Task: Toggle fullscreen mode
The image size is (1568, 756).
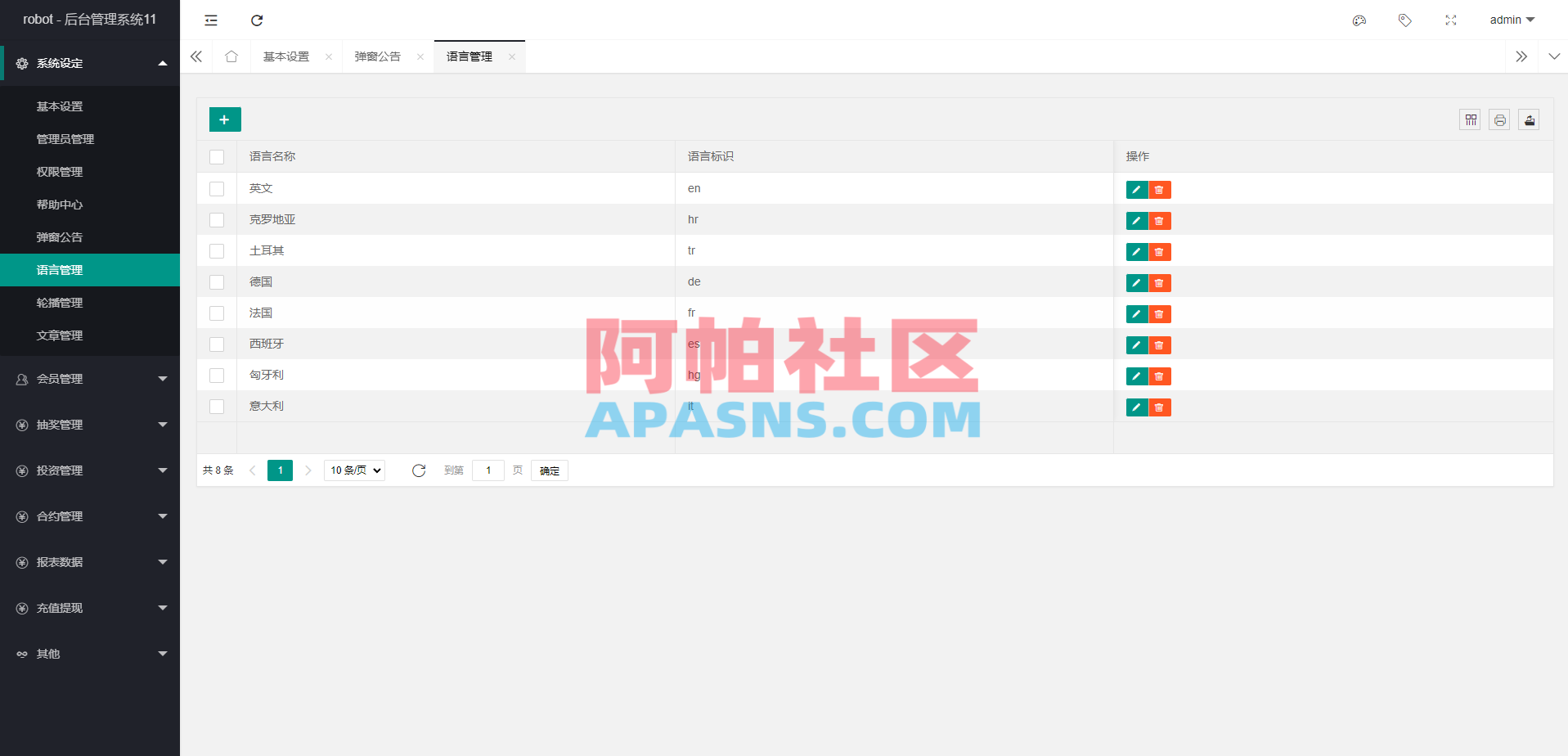Action: (1450, 20)
